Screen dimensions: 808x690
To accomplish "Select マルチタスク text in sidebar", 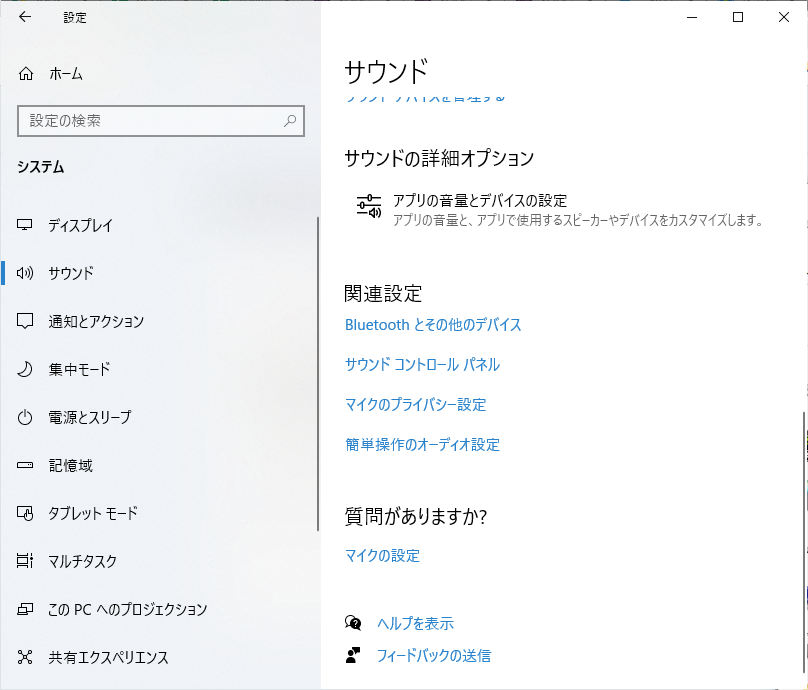I will pos(83,561).
